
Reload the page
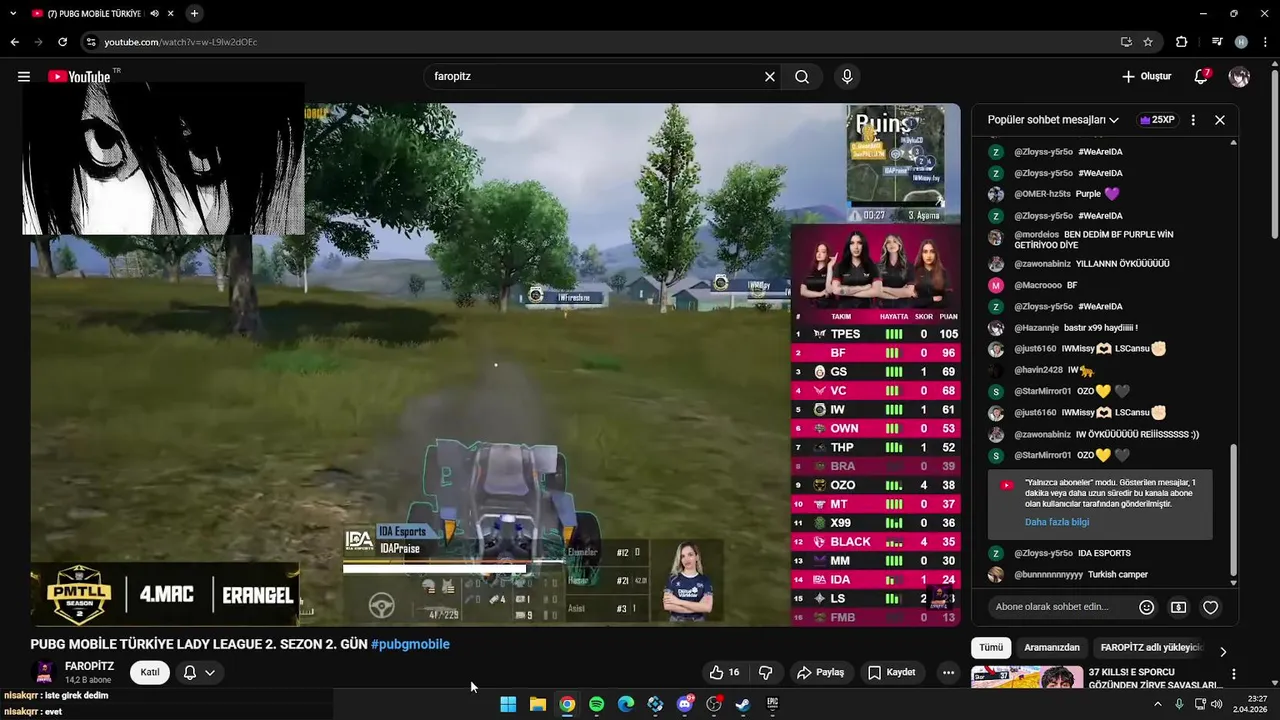(63, 42)
